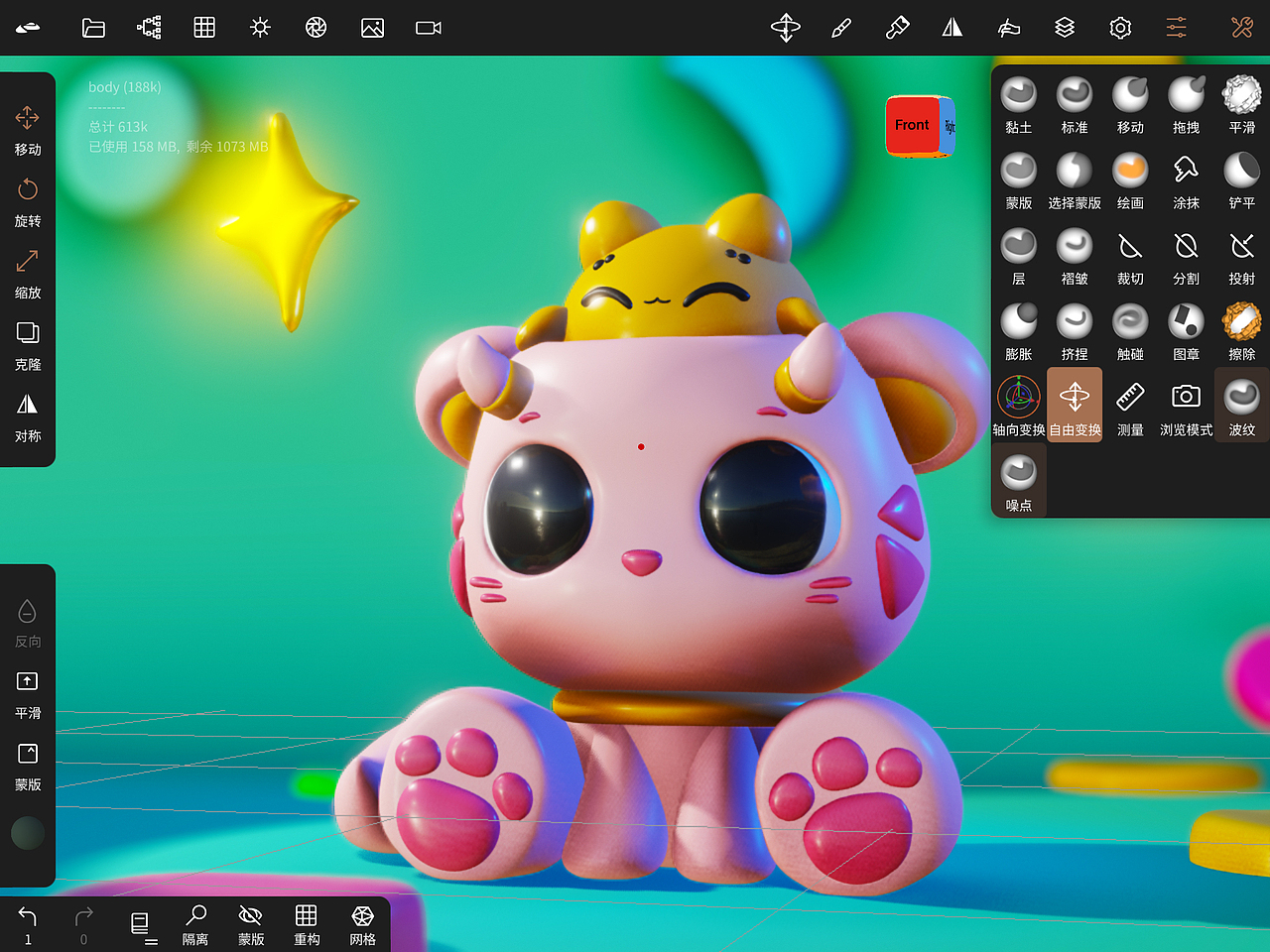The height and width of the screenshot is (952, 1270).
Task: Toggle the 反向 (Invert) option
Action: point(28,623)
